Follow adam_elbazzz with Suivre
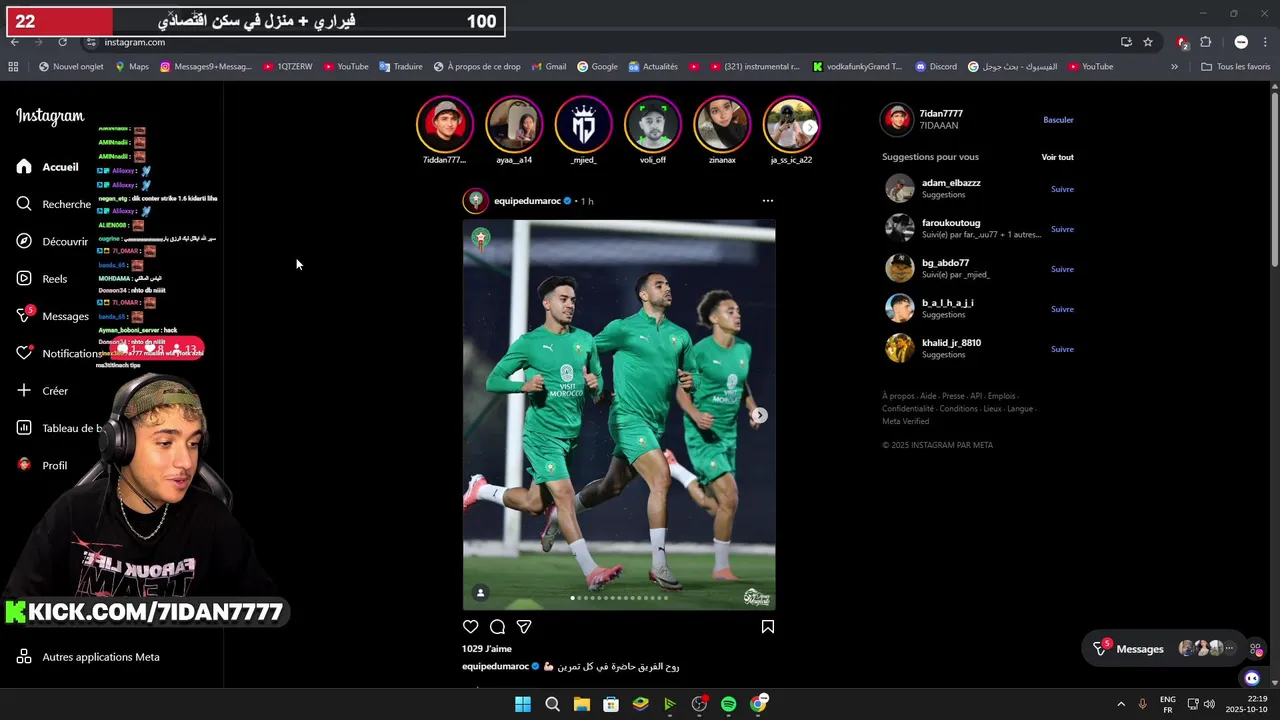Viewport: 1280px width, 720px height. [x=1062, y=189]
